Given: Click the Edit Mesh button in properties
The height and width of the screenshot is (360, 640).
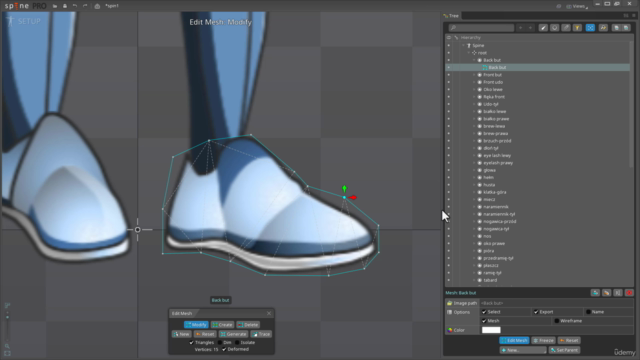Looking at the screenshot, I should (514, 340).
